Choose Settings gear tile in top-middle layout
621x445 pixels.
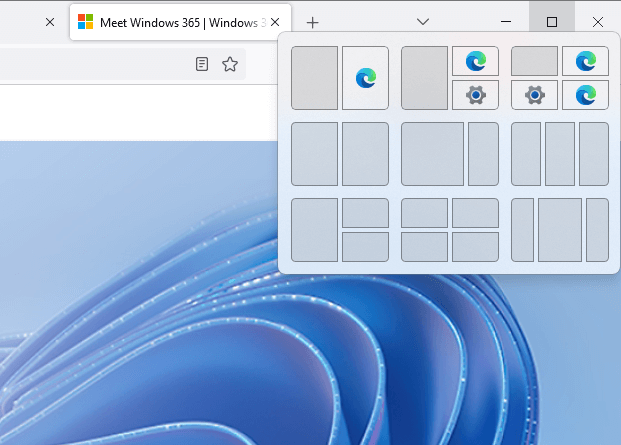click(475, 95)
